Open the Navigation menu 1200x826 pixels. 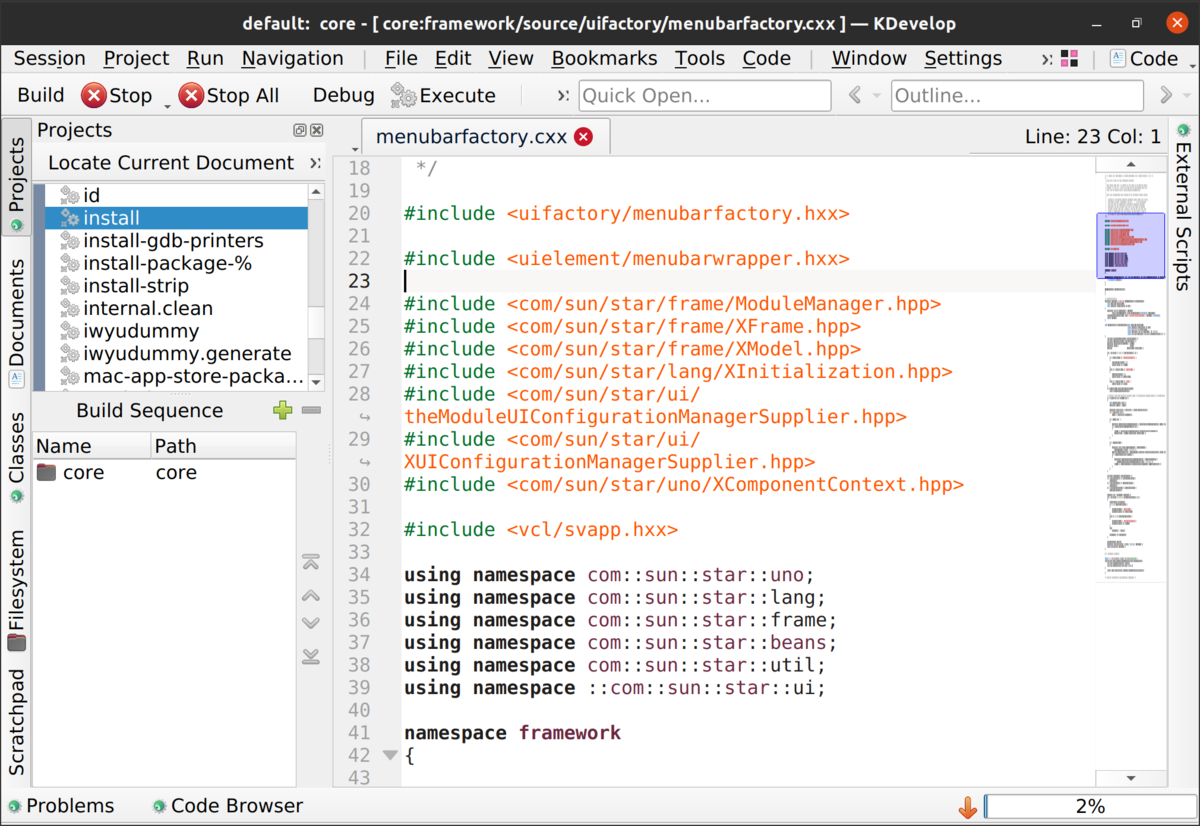click(x=292, y=58)
